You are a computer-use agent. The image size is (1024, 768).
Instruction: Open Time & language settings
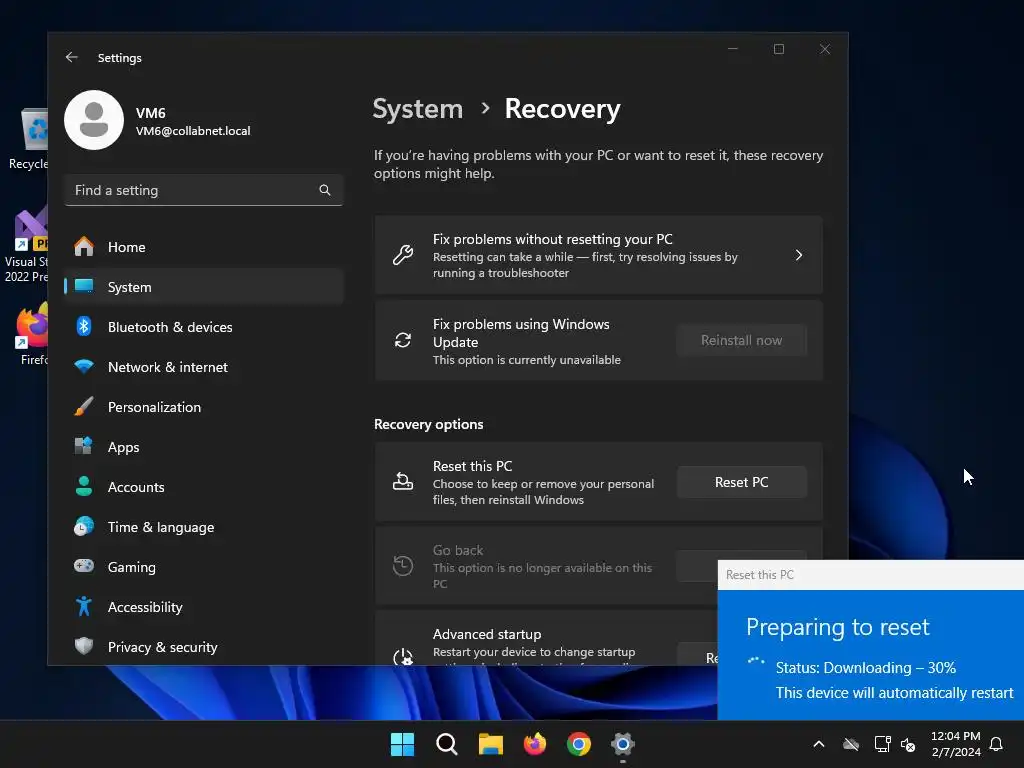[x=203, y=527]
